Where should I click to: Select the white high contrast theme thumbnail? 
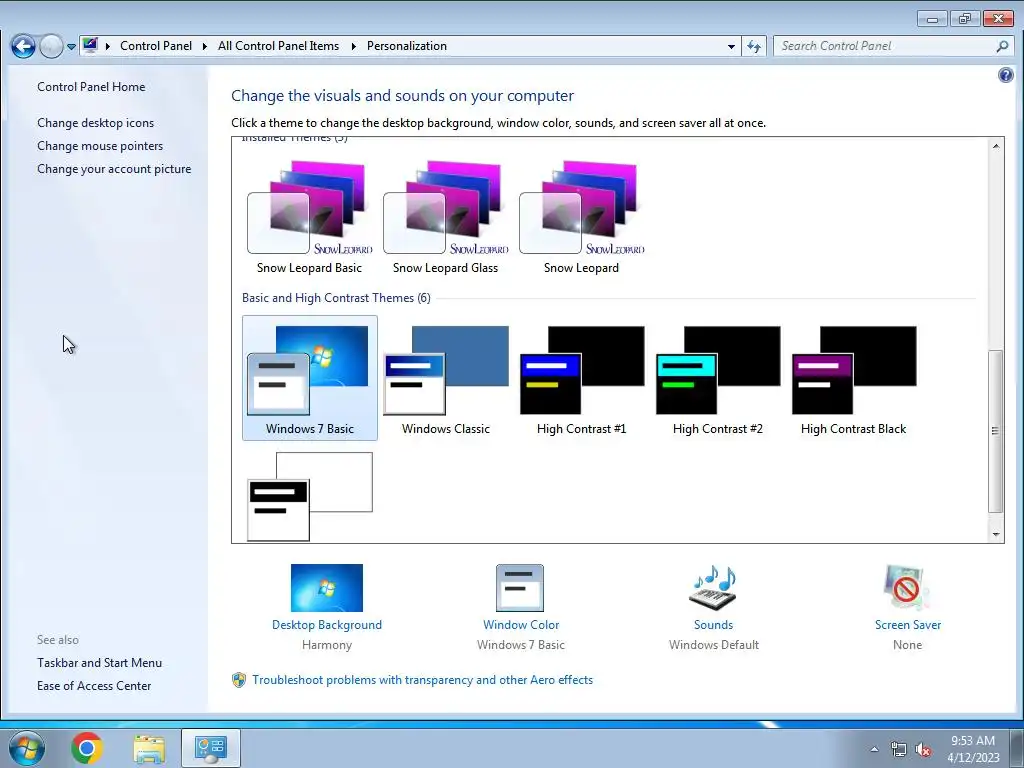pos(310,496)
